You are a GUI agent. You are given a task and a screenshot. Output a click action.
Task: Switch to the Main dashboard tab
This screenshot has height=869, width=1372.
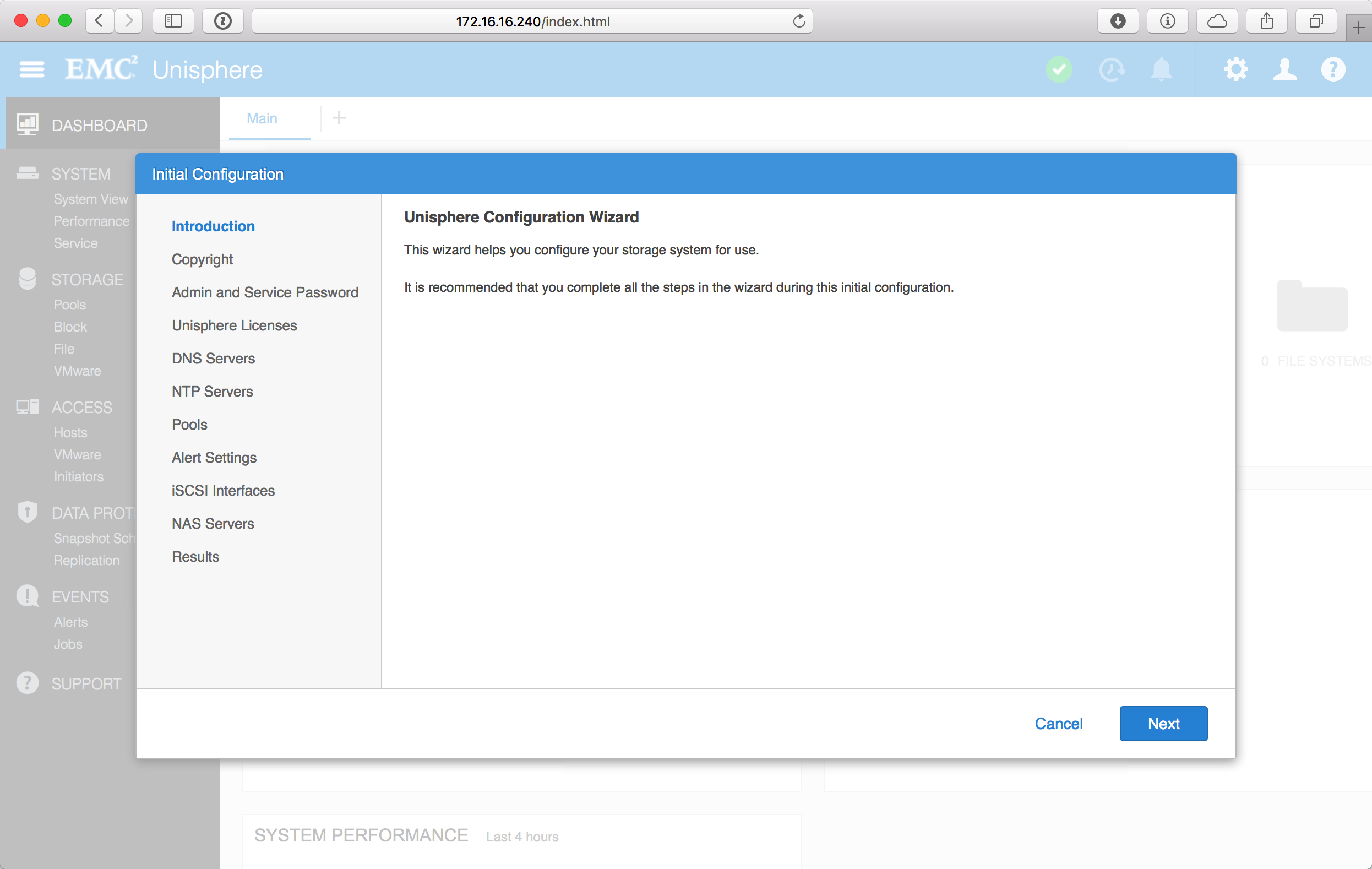tap(262, 118)
